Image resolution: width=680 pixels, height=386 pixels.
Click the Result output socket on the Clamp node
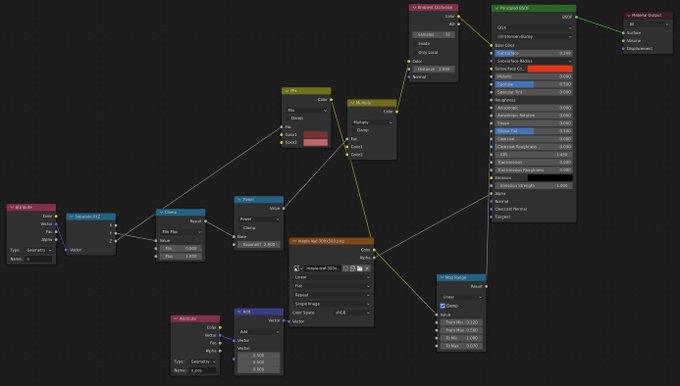(205, 221)
